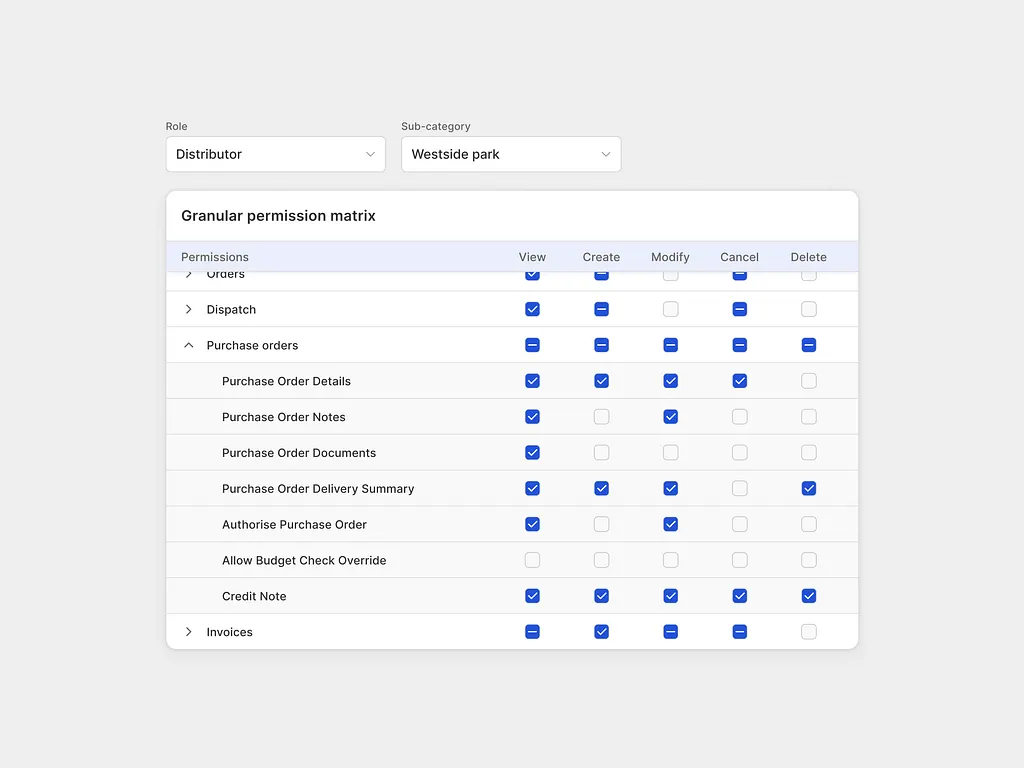Toggle the Dispatch Create indeterminate checkbox
The width and height of the screenshot is (1024, 768).
601,310
